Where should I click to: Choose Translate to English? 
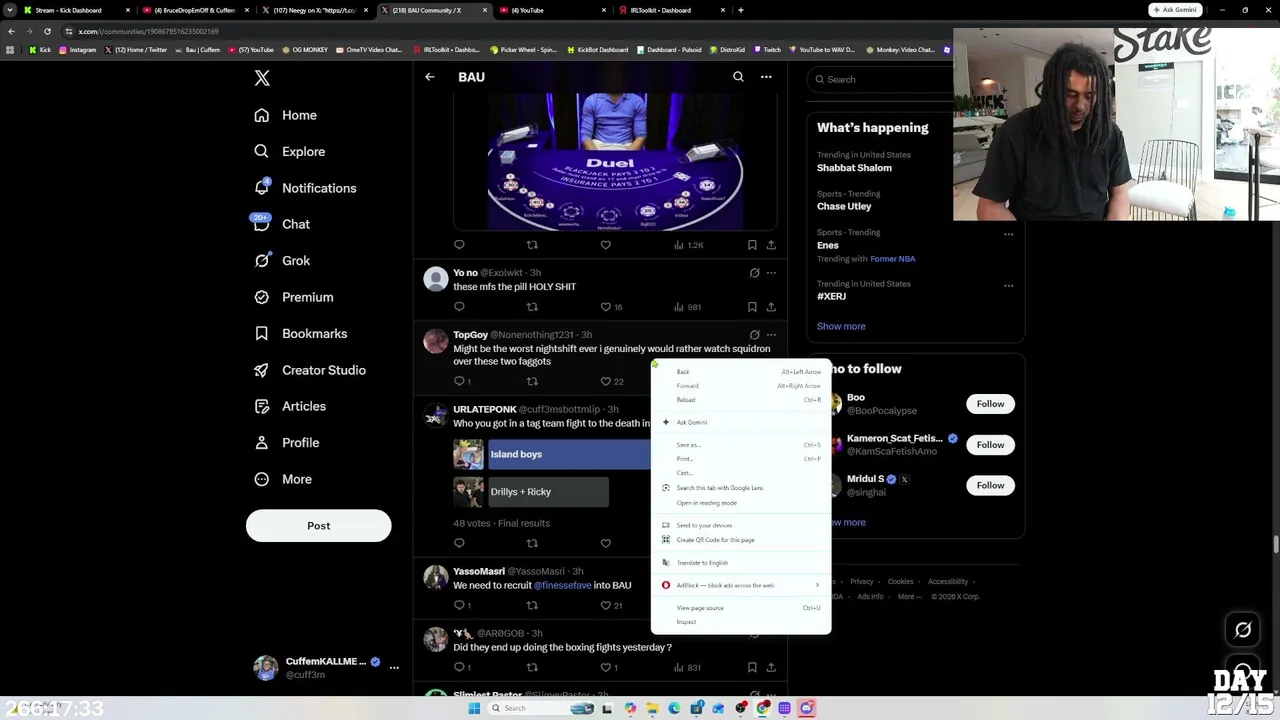pos(741,563)
